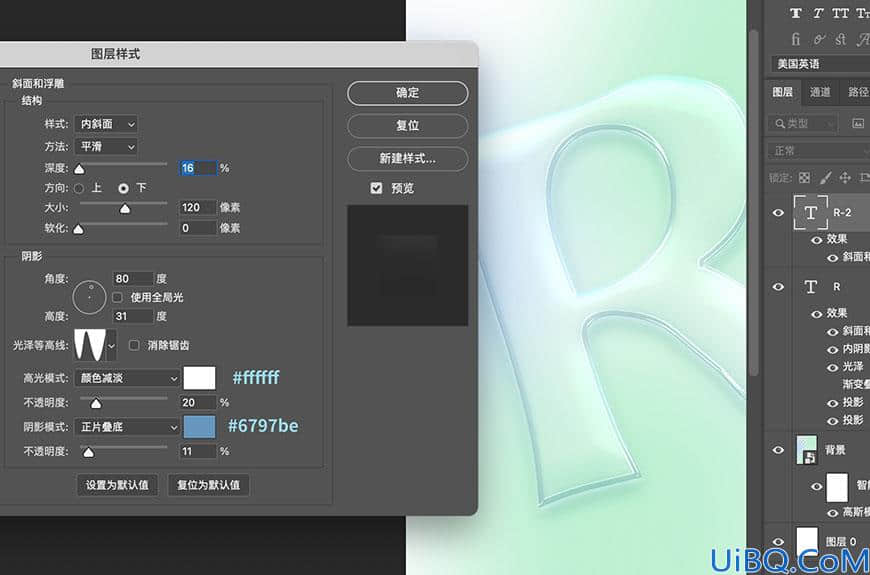Lock image pixels brush icon
870x575 pixels.
[x=825, y=178]
